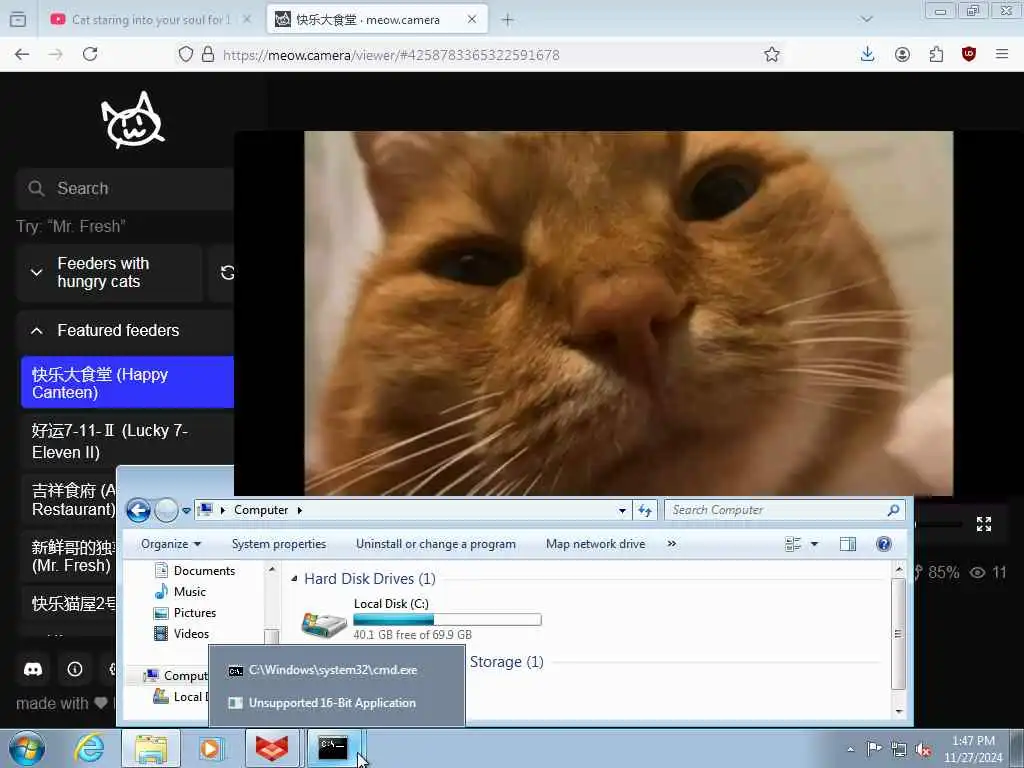Click System properties in Explorer toolbar

click(x=279, y=544)
